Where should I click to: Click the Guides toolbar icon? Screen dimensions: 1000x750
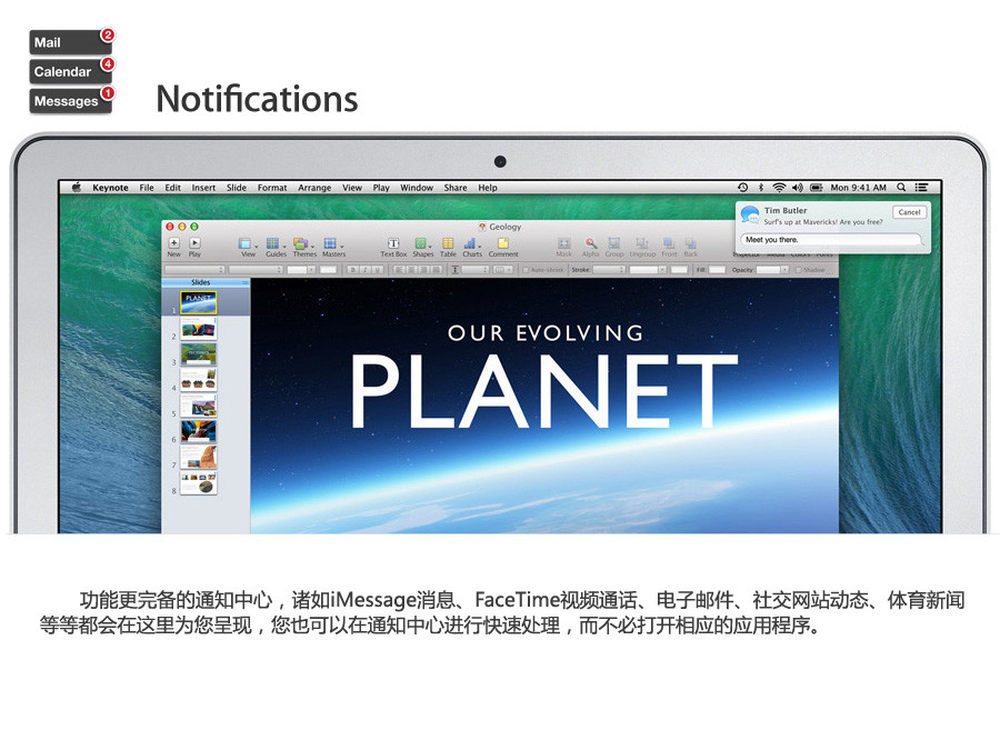272,244
